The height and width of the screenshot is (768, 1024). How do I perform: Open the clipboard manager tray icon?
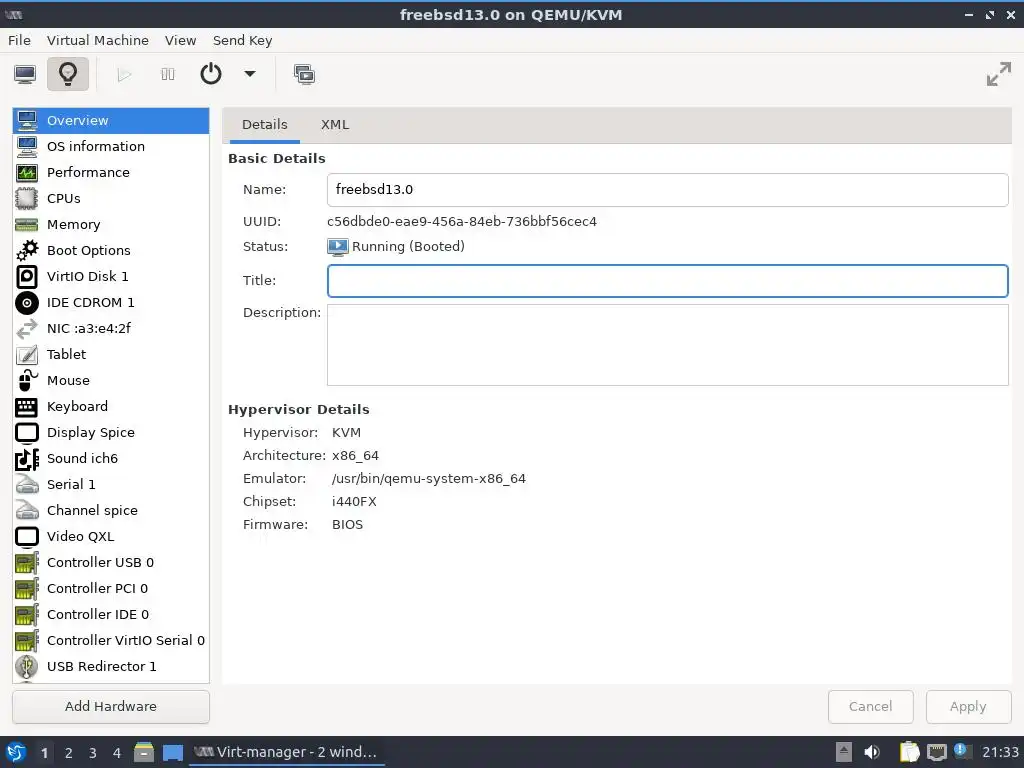tap(909, 752)
